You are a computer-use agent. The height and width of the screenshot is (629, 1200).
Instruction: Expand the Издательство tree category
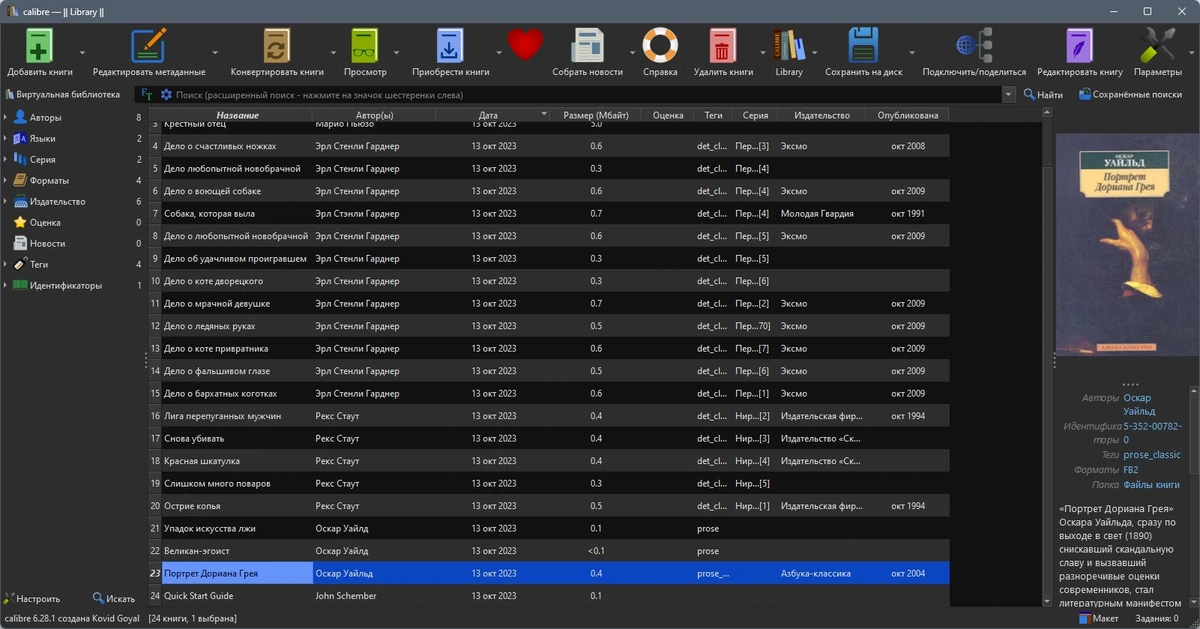coord(5,202)
